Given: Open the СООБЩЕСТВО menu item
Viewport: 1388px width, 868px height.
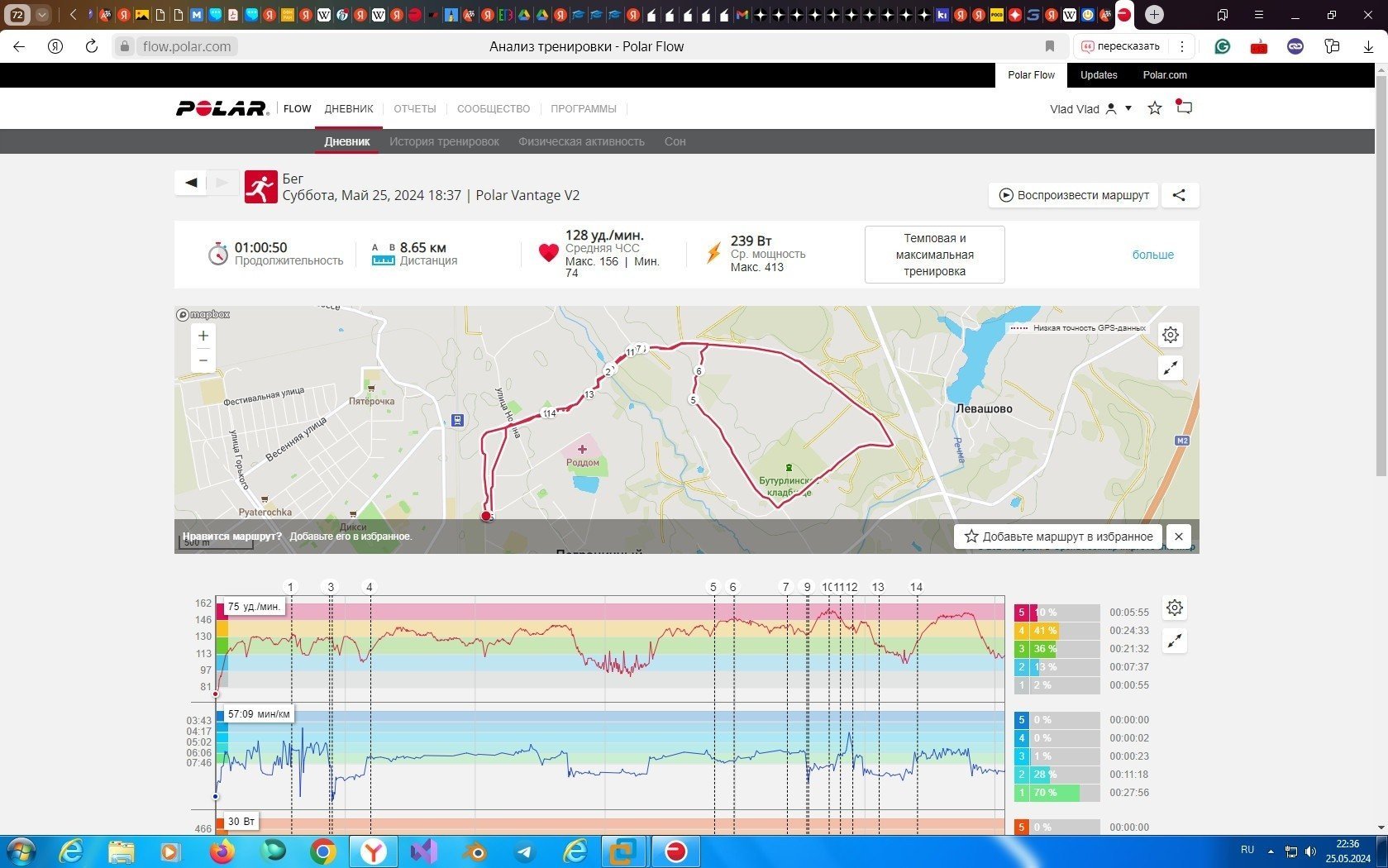Looking at the screenshot, I should 494,109.
